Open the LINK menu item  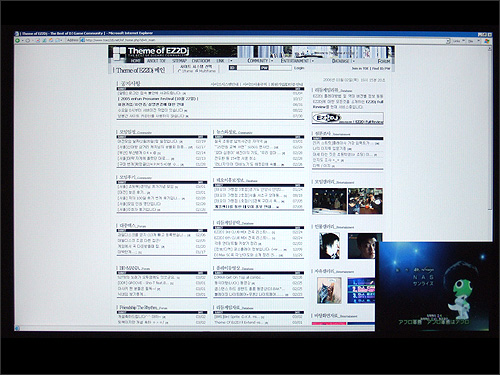220,61
